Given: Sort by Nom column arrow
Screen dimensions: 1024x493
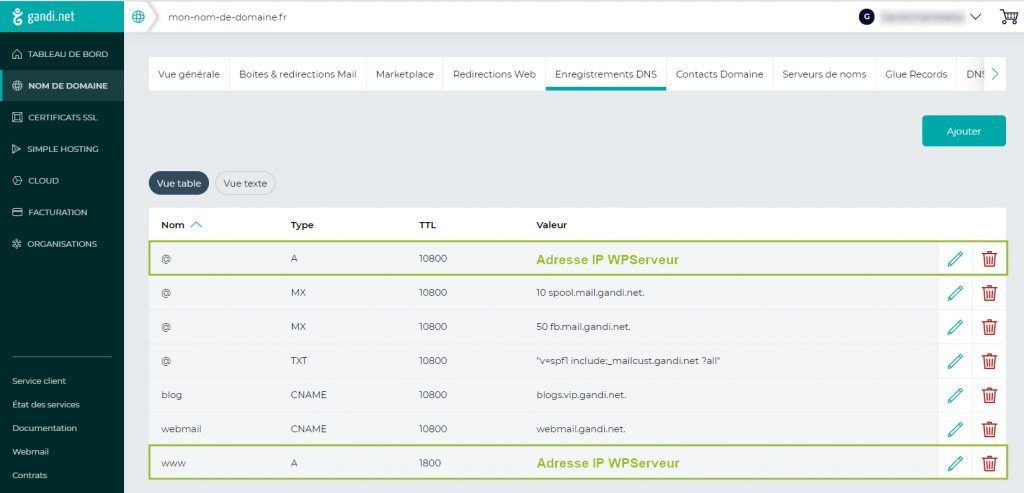Looking at the screenshot, I should coord(196,225).
